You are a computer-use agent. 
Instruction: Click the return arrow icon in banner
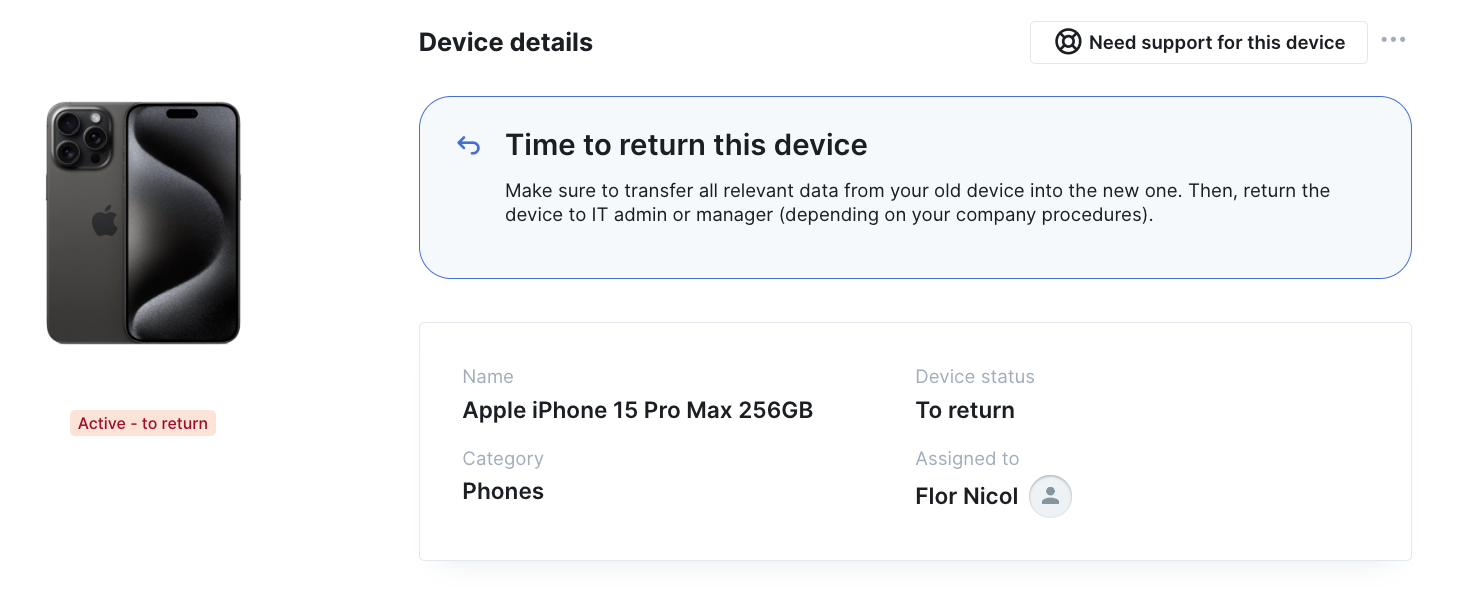[469, 146]
